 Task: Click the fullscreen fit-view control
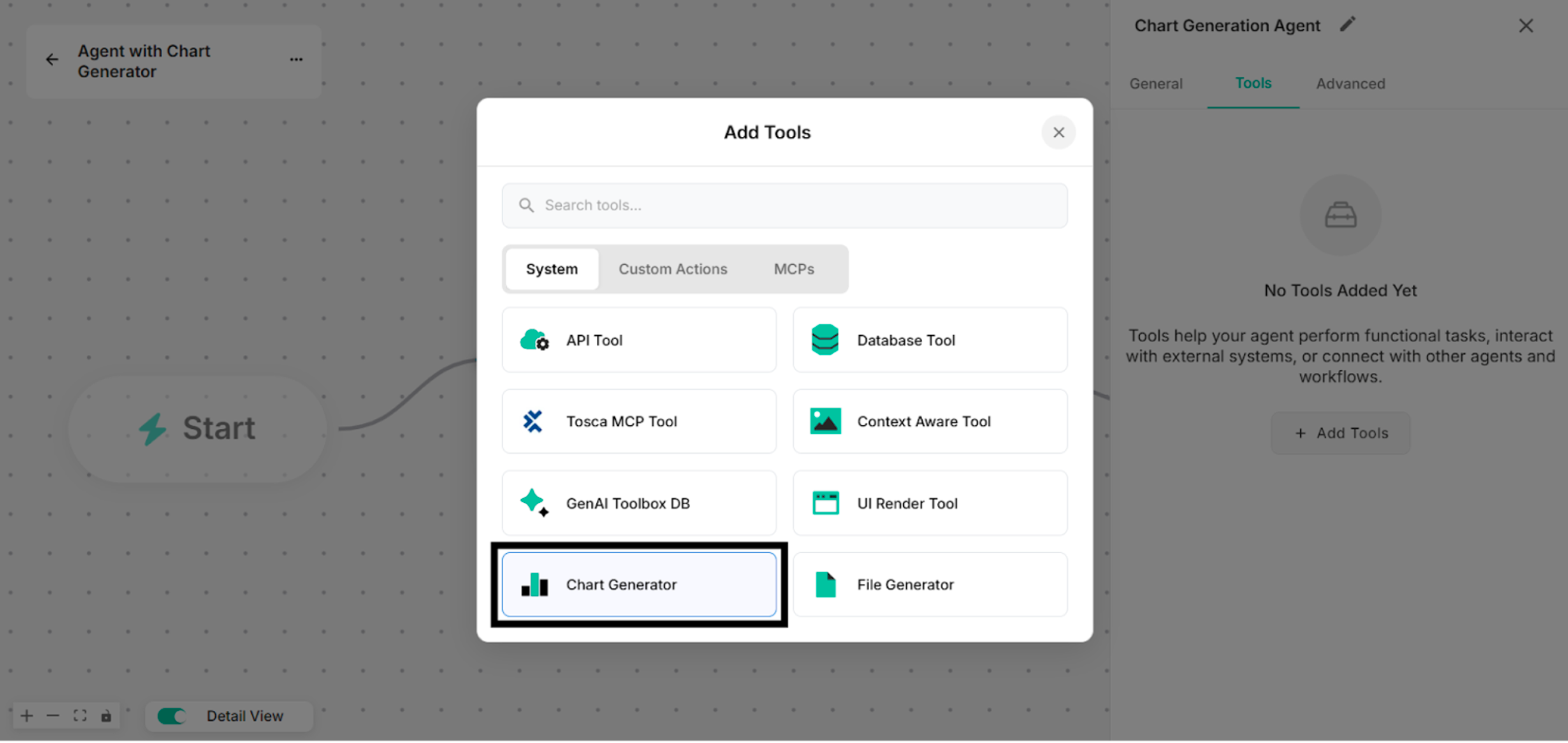point(80,716)
